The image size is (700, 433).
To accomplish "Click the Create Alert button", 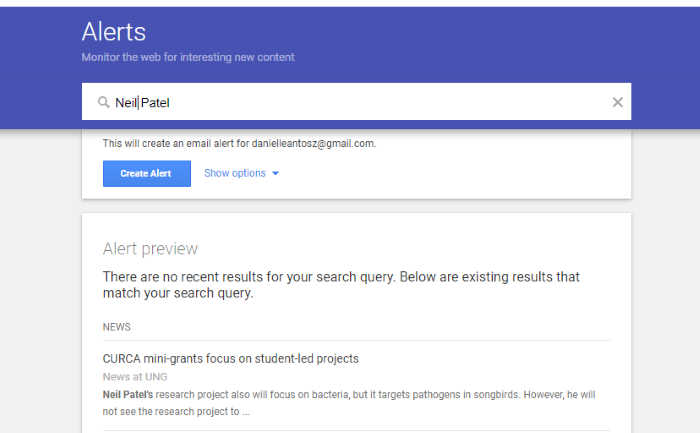I will [147, 174].
